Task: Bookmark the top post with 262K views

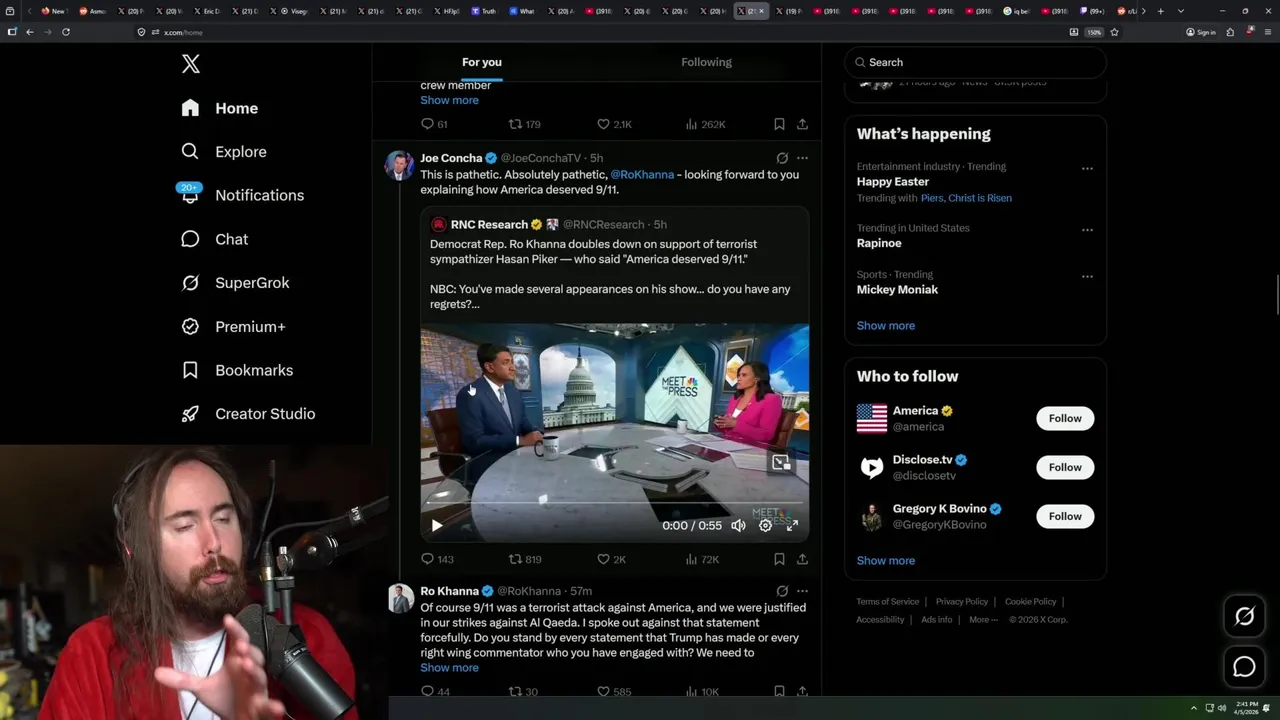Action: [779, 124]
